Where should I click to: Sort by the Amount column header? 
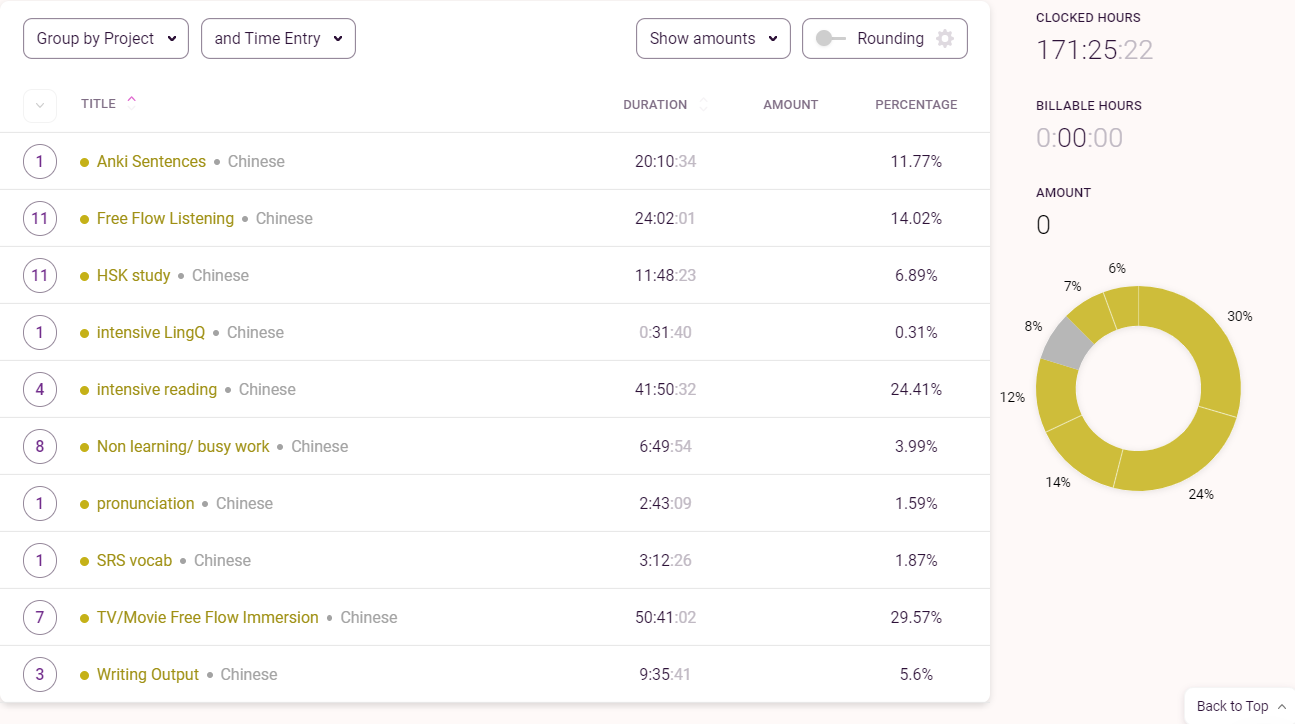click(790, 105)
